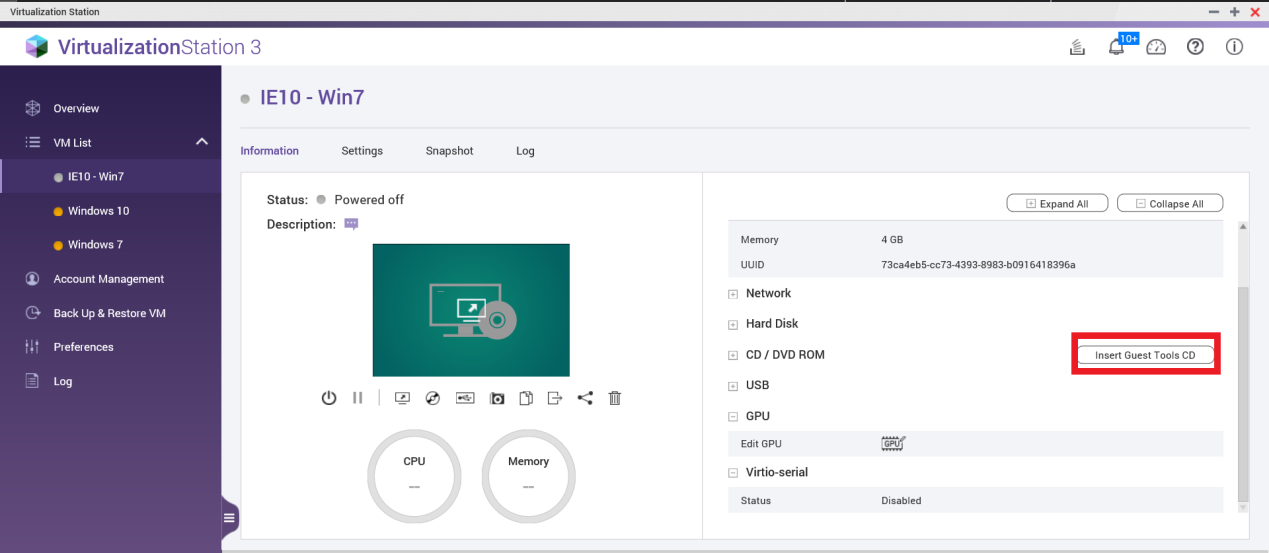This screenshot has height=553, width=1269.
Task: Click the Virtio-serial Disabled status text
Action: pyautogui.click(x=901, y=500)
